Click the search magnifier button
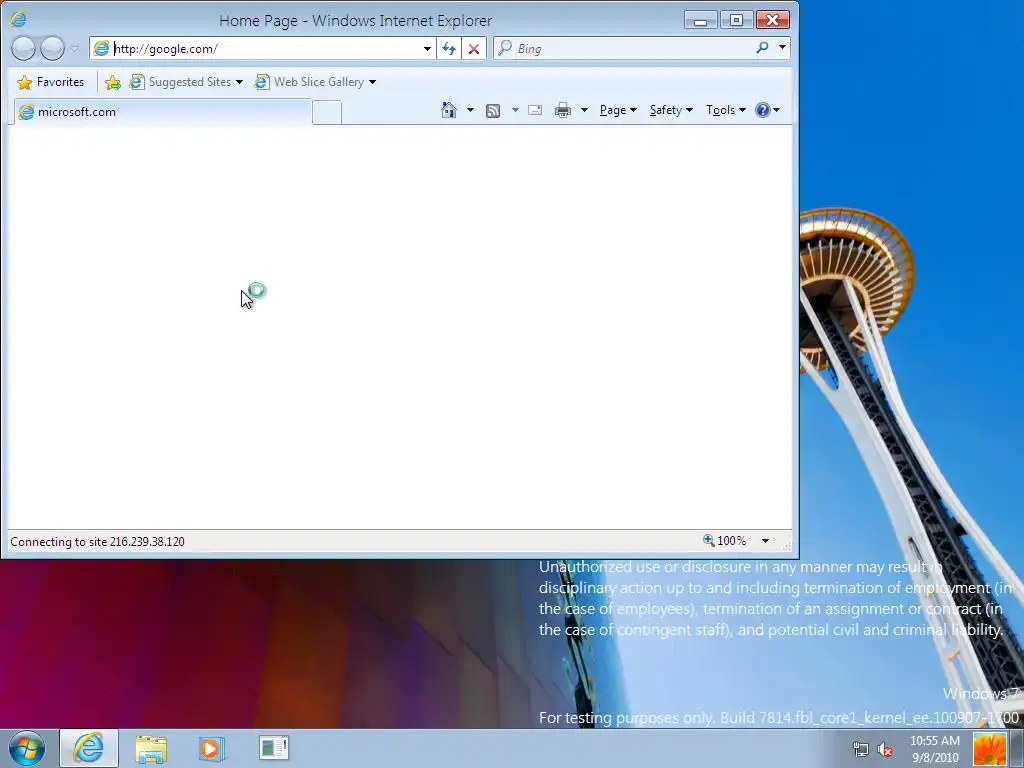The height and width of the screenshot is (768, 1024). tap(762, 48)
